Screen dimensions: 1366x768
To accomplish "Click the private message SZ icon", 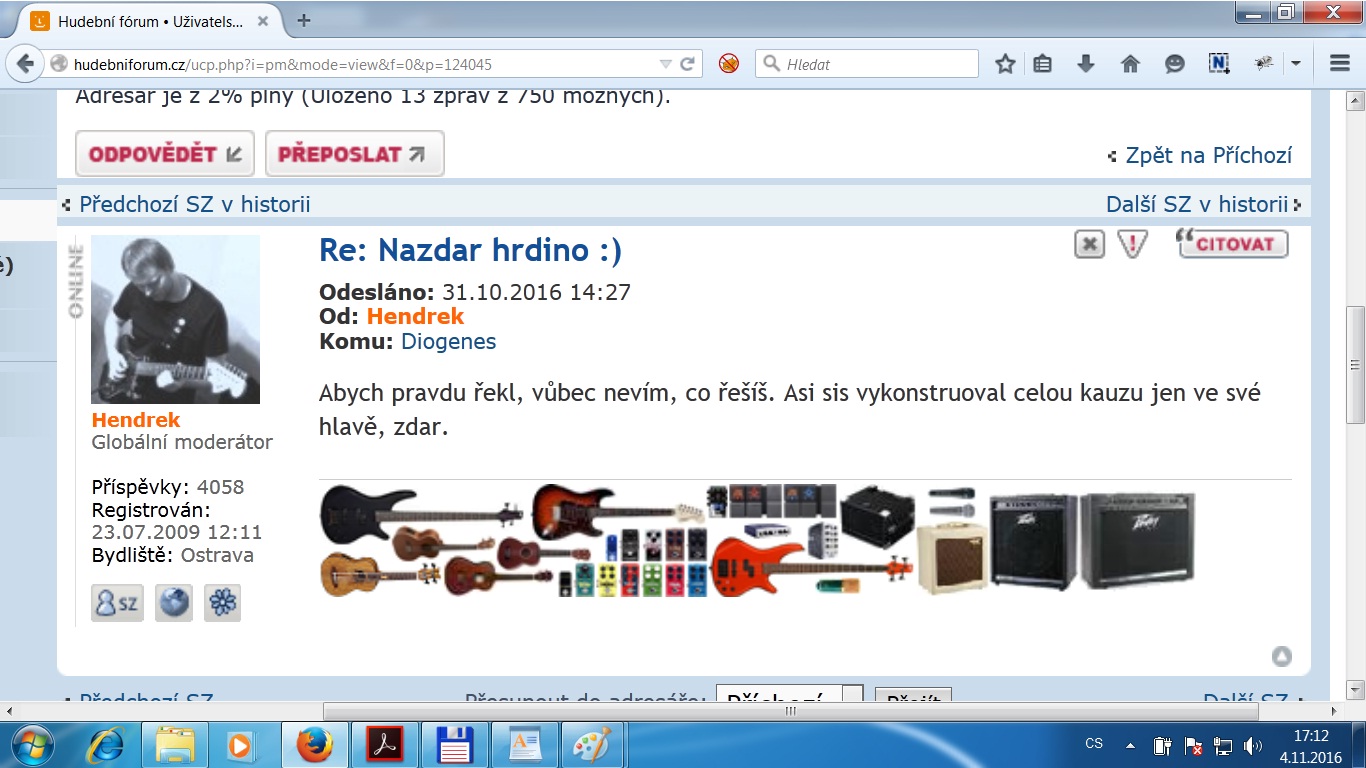I will [x=116, y=603].
